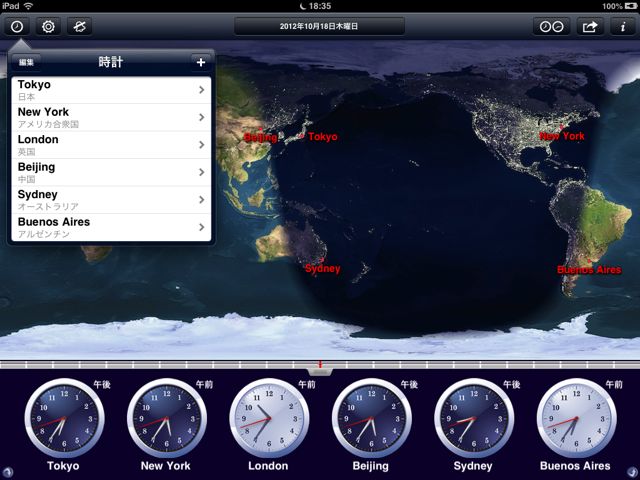Expand Beijing row chevron
Image resolution: width=640 pixels, height=480 pixels.
coord(202,172)
